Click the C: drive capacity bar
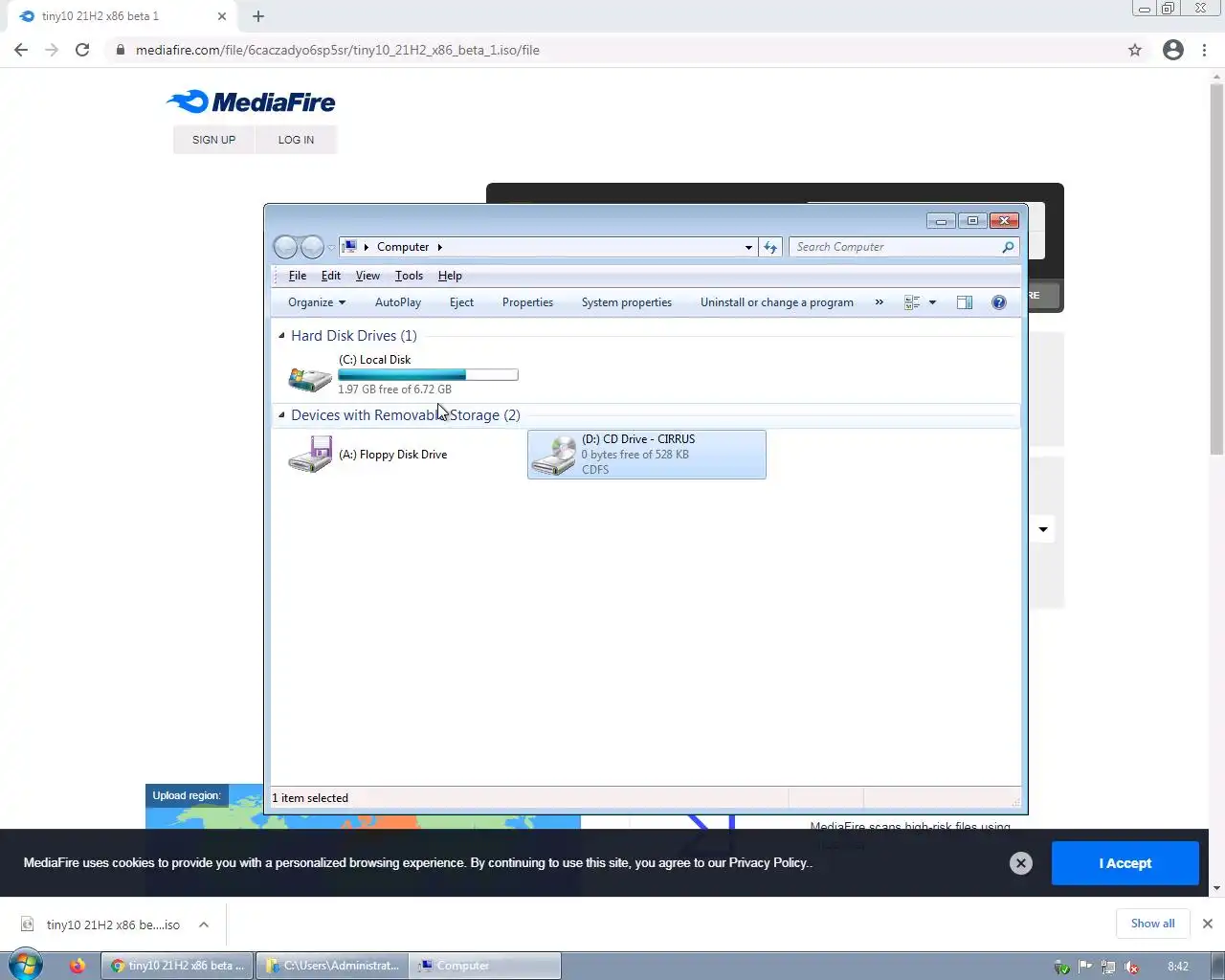1225x980 pixels. (428, 375)
